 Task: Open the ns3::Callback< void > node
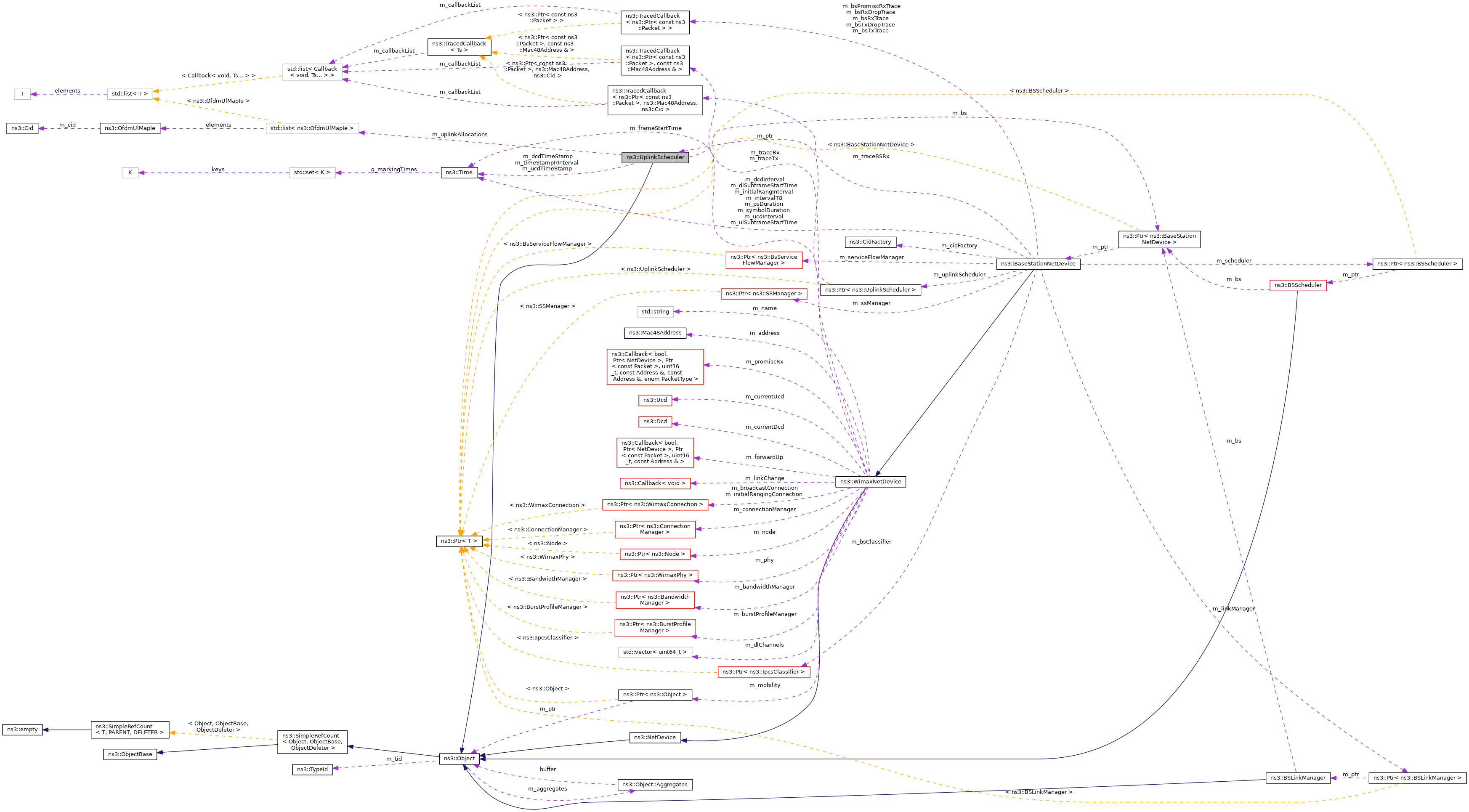[655, 483]
